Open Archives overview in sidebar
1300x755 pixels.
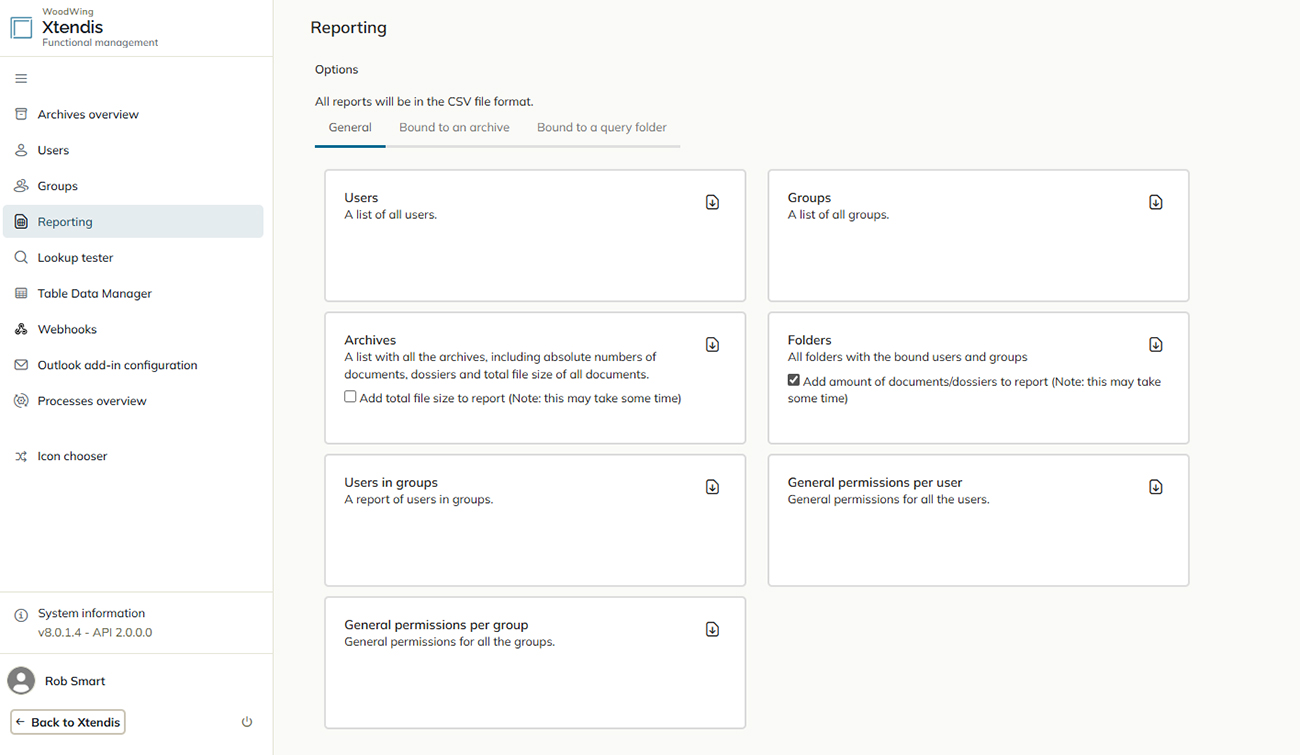point(133,114)
